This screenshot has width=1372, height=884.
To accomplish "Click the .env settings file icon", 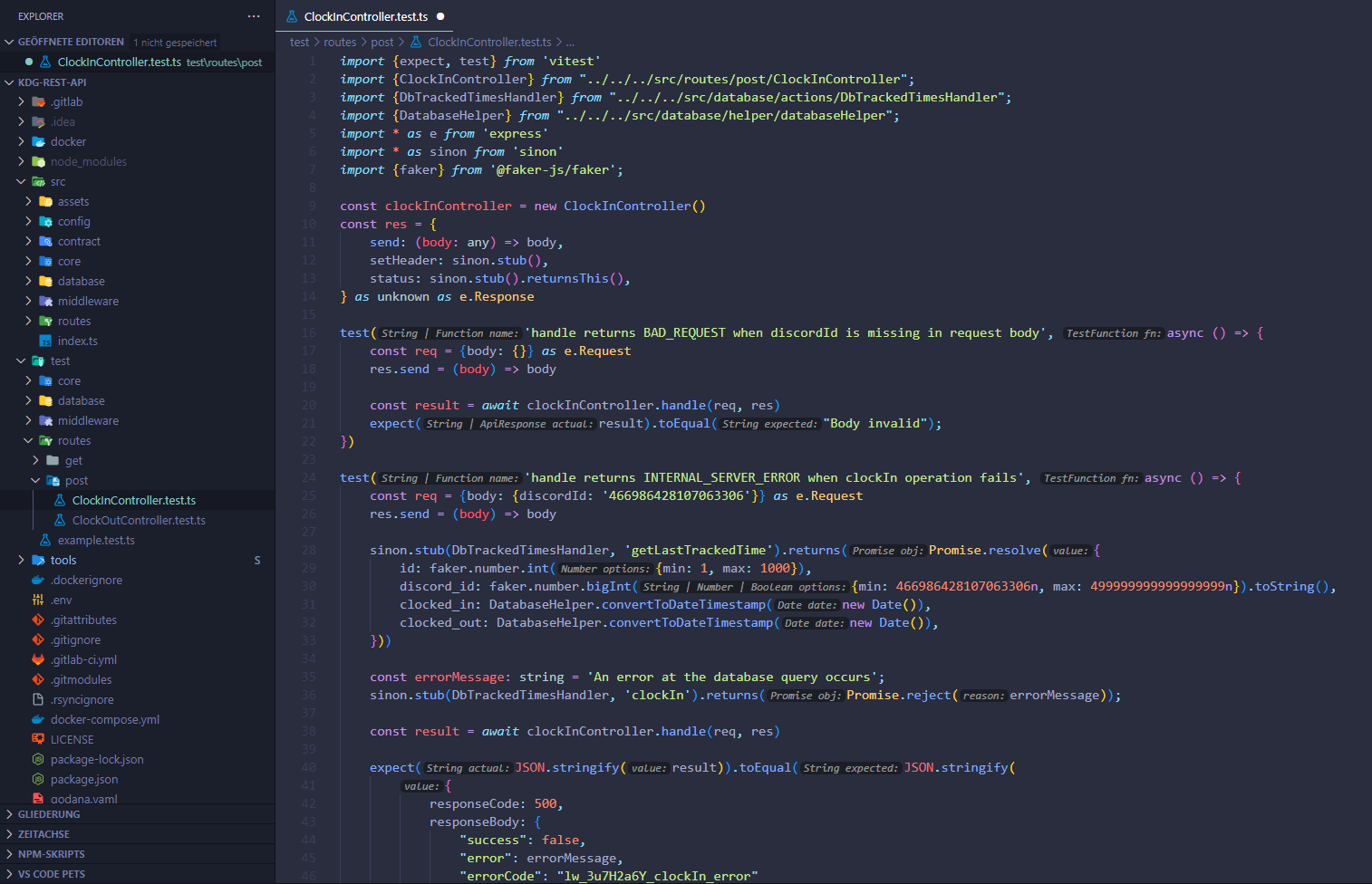I will click(x=38, y=601).
